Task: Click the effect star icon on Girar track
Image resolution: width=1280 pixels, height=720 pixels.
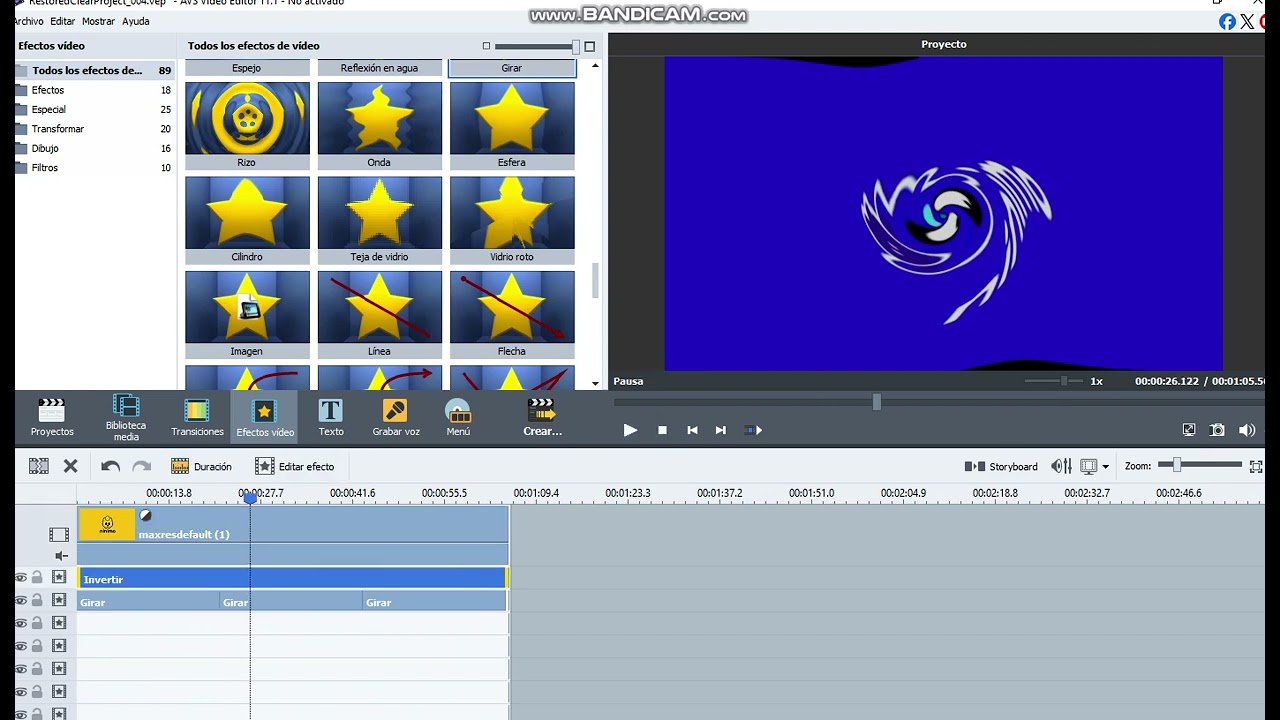Action: 59,600
